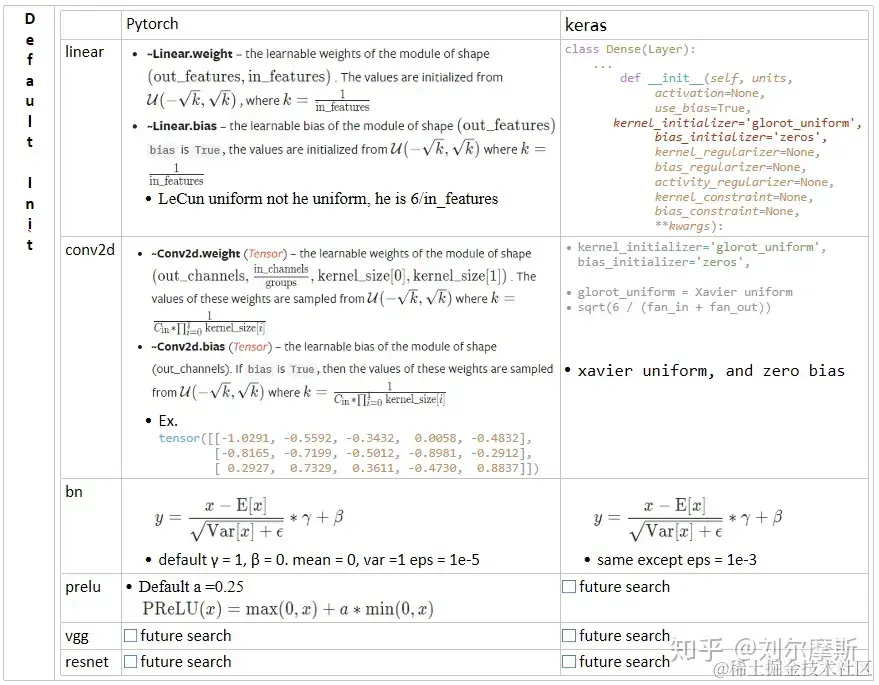This screenshot has width=879, height=685.
Task: Select the Pytorch column header
Action: coord(152,24)
